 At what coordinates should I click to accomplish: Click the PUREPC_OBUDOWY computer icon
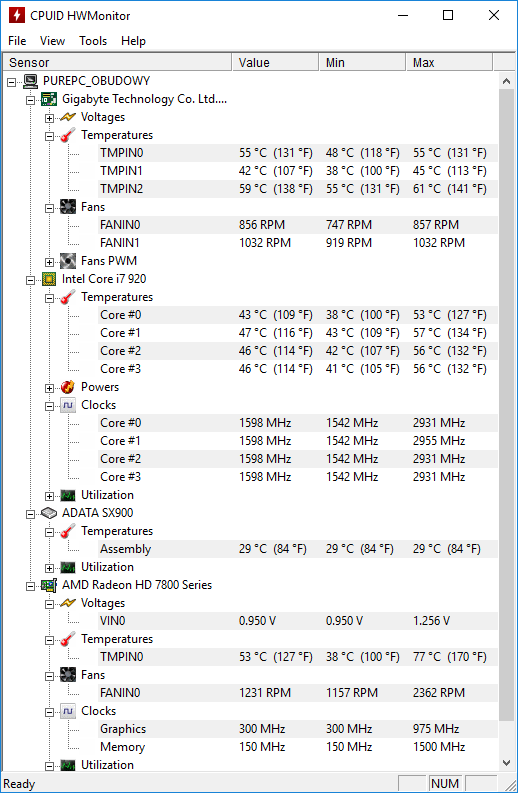click(x=30, y=81)
